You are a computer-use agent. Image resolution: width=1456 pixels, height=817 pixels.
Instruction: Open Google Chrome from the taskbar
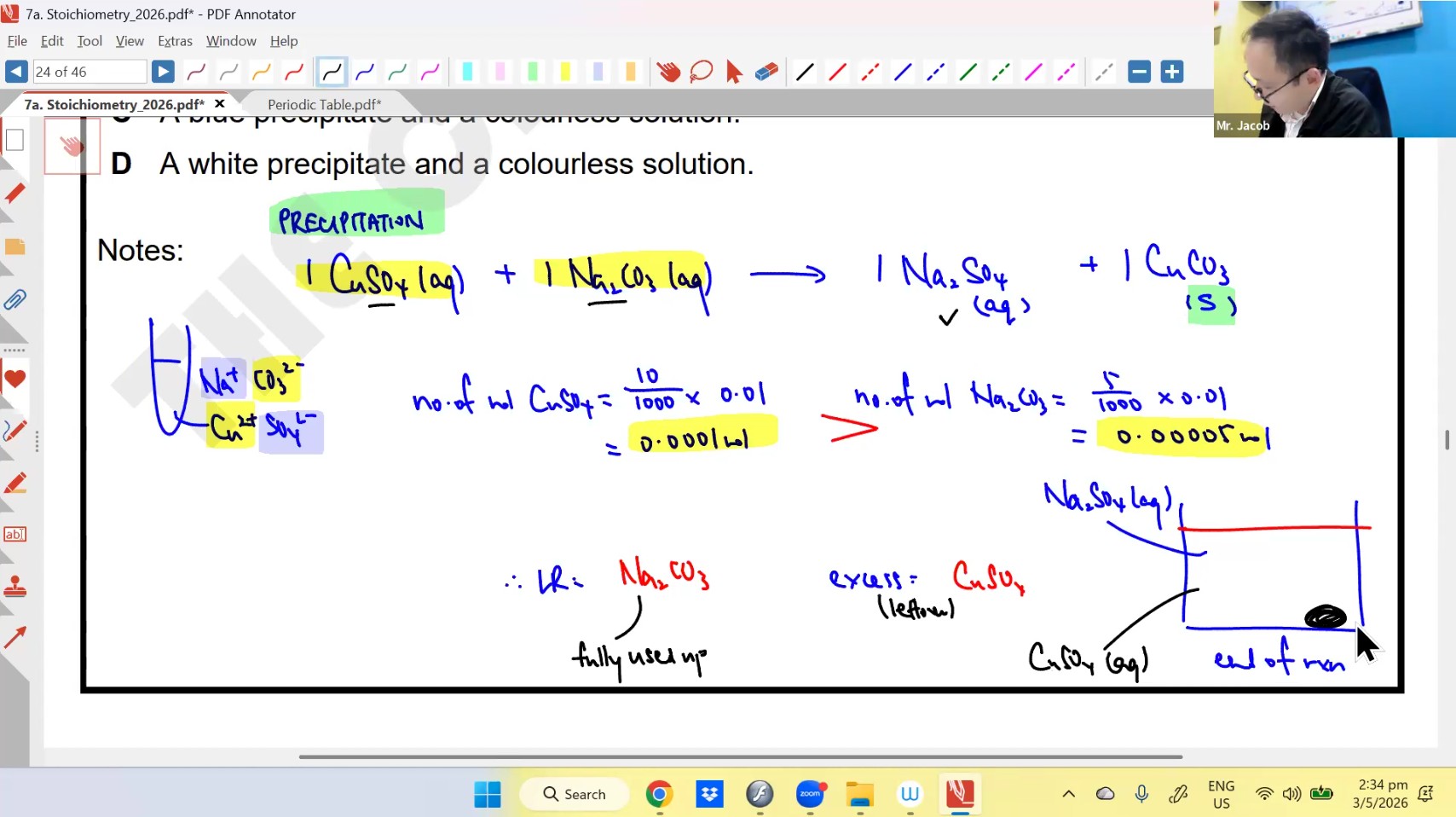pyautogui.click(x=658, y=794)
